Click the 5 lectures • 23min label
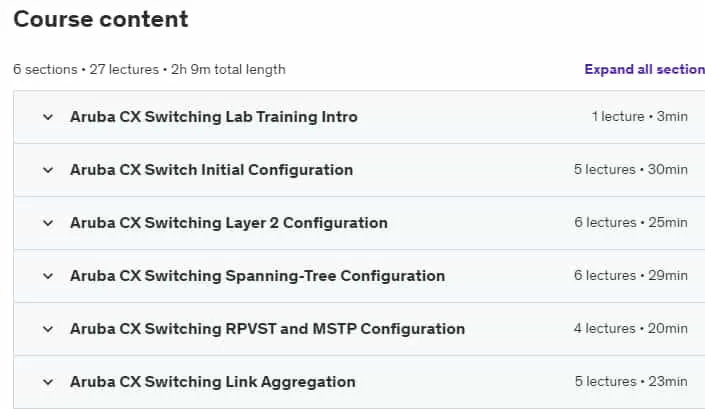705x409 pixels. point(631,382)
